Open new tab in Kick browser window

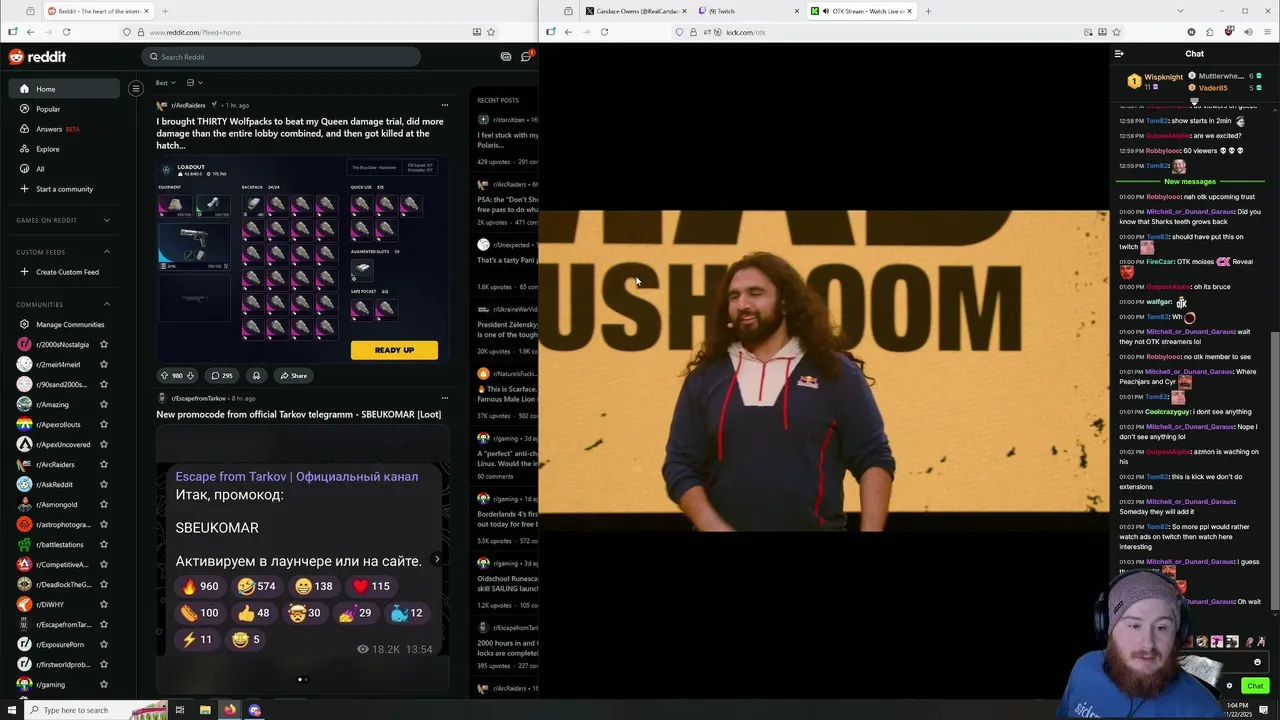click(x=928, y=11)
